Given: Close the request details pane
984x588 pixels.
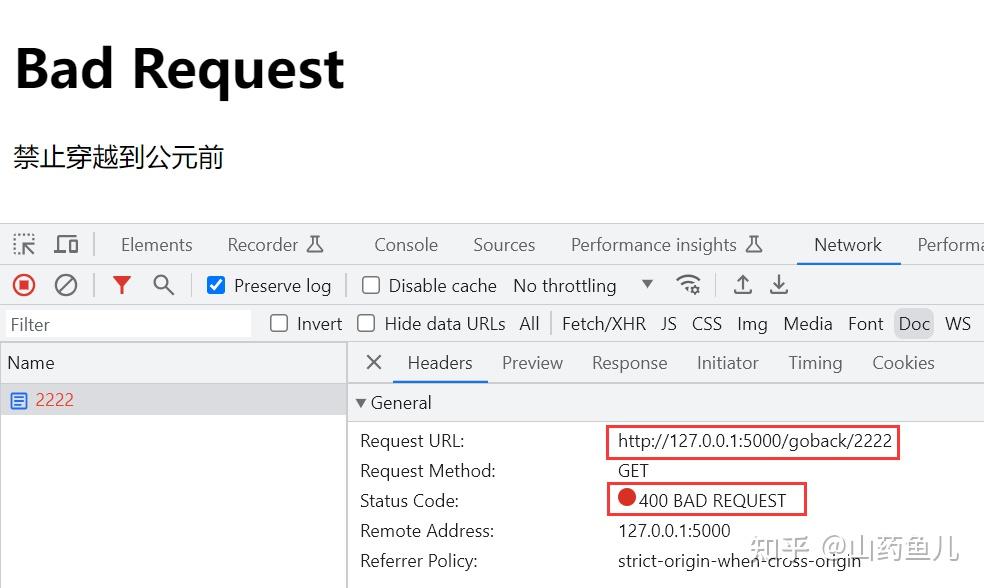Looking at the screenshot, I should (x=374, y=362).
